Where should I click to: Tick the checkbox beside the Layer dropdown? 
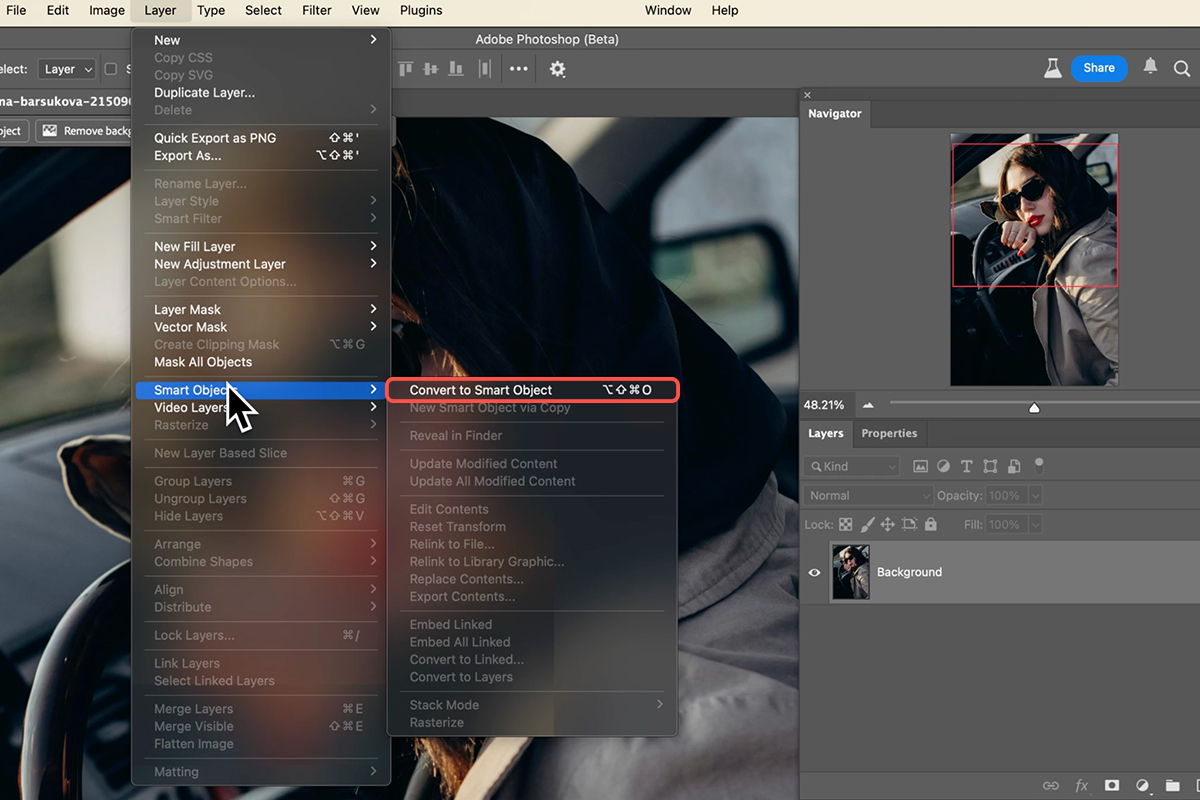click(x=111, y=69)
